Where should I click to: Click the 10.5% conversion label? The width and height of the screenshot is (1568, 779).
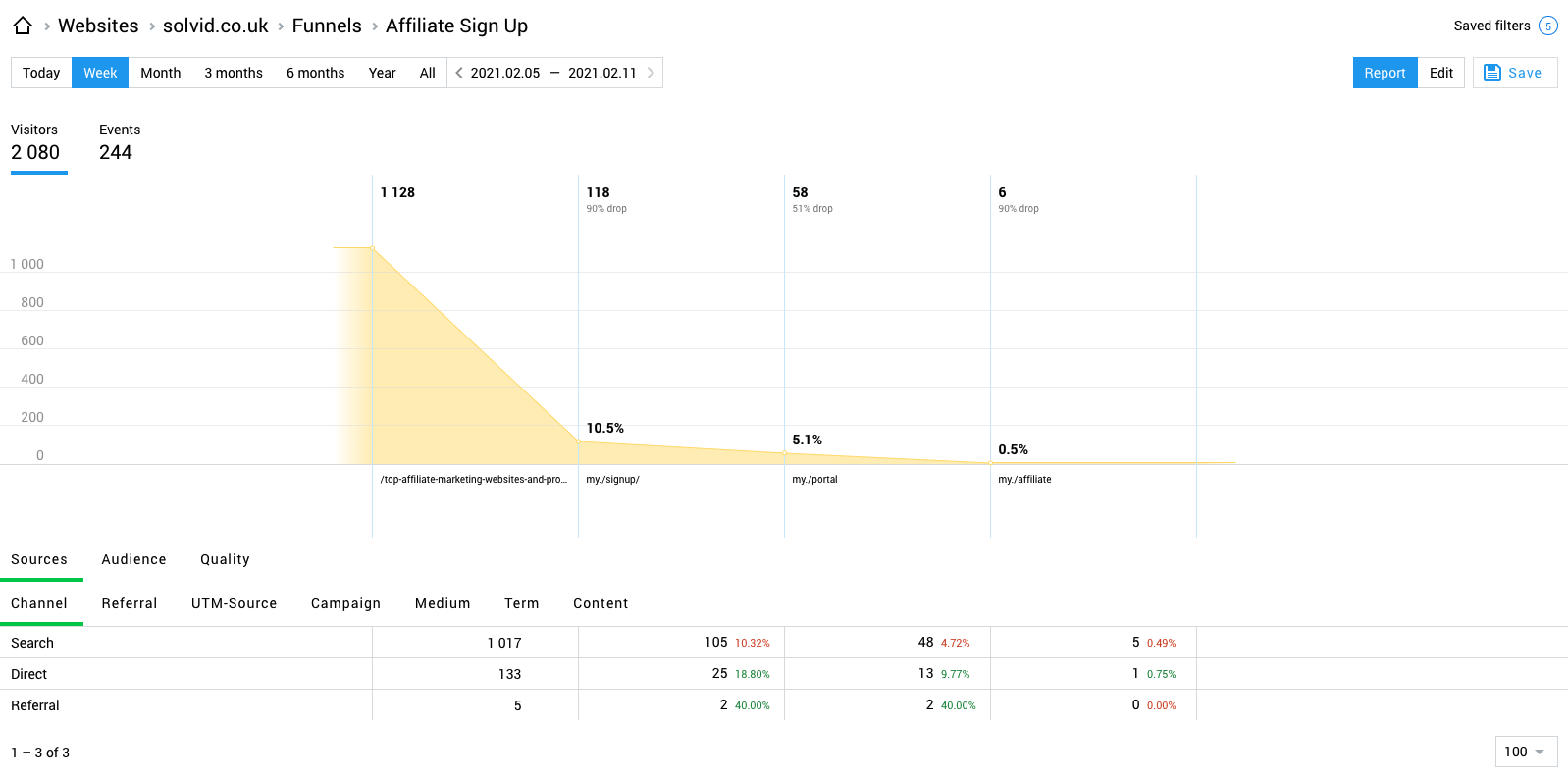click(x=605, y=428)
